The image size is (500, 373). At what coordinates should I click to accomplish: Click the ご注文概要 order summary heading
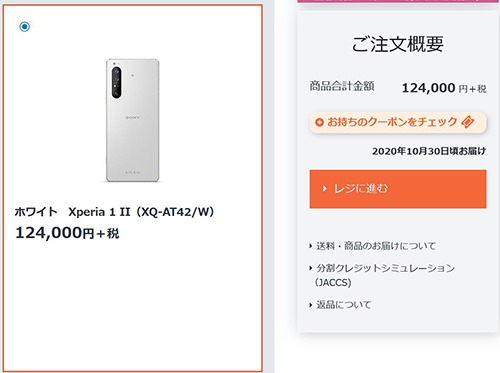click(398, 44)
